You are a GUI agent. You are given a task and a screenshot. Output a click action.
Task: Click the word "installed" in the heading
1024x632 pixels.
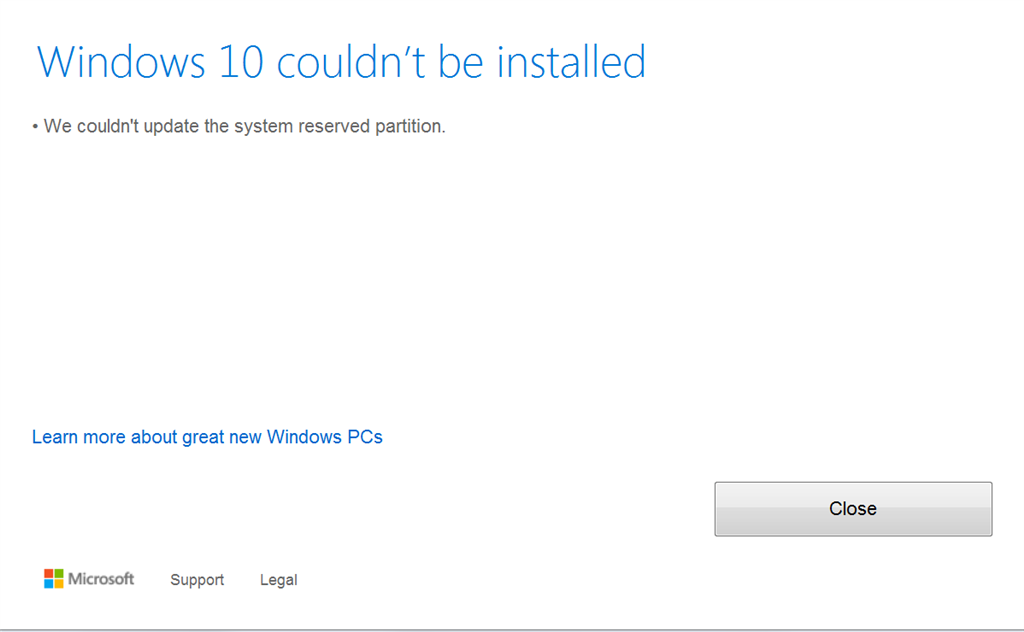point(571,63)
